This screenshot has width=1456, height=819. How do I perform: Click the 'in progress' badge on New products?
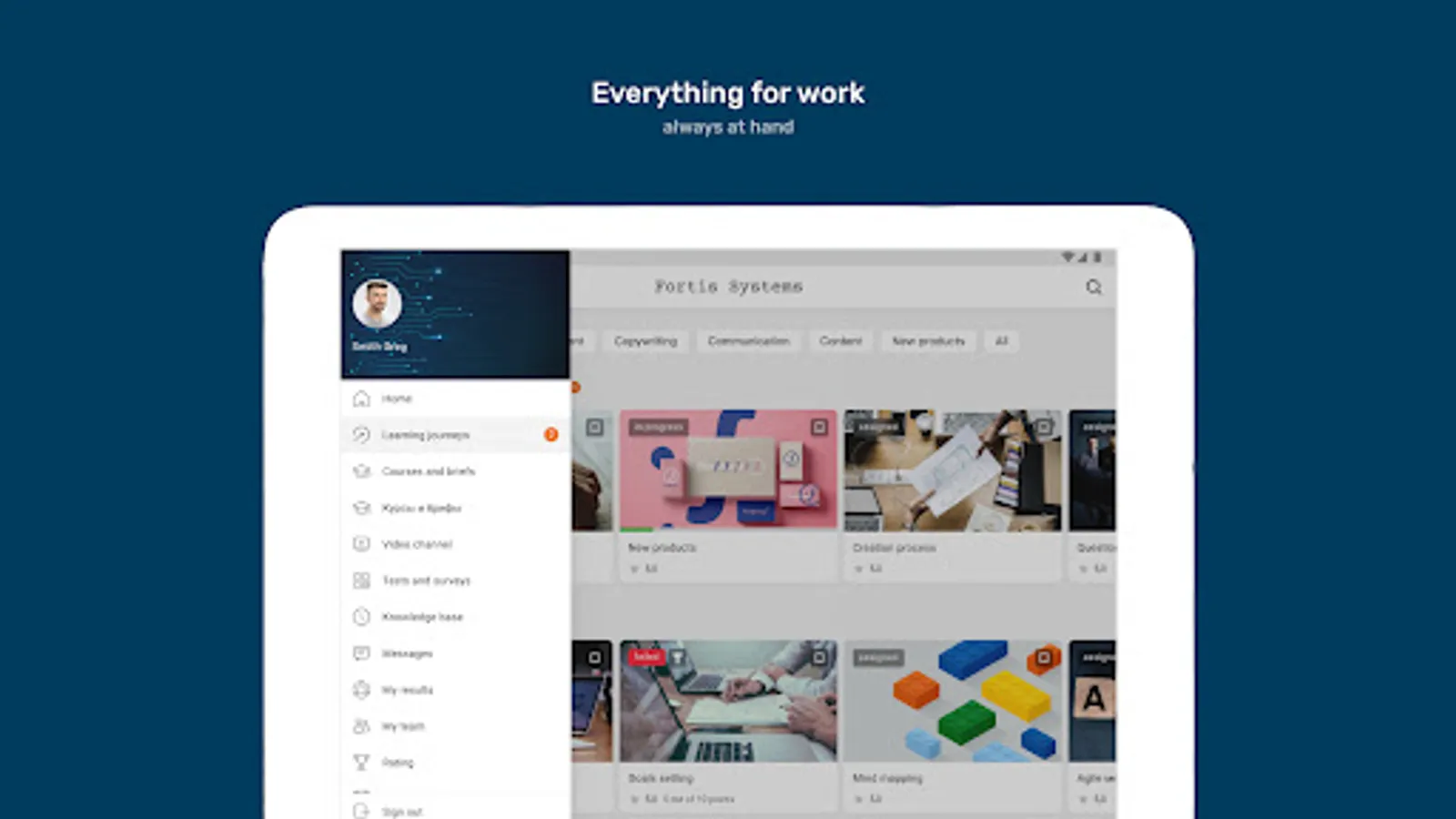point(658,427)
